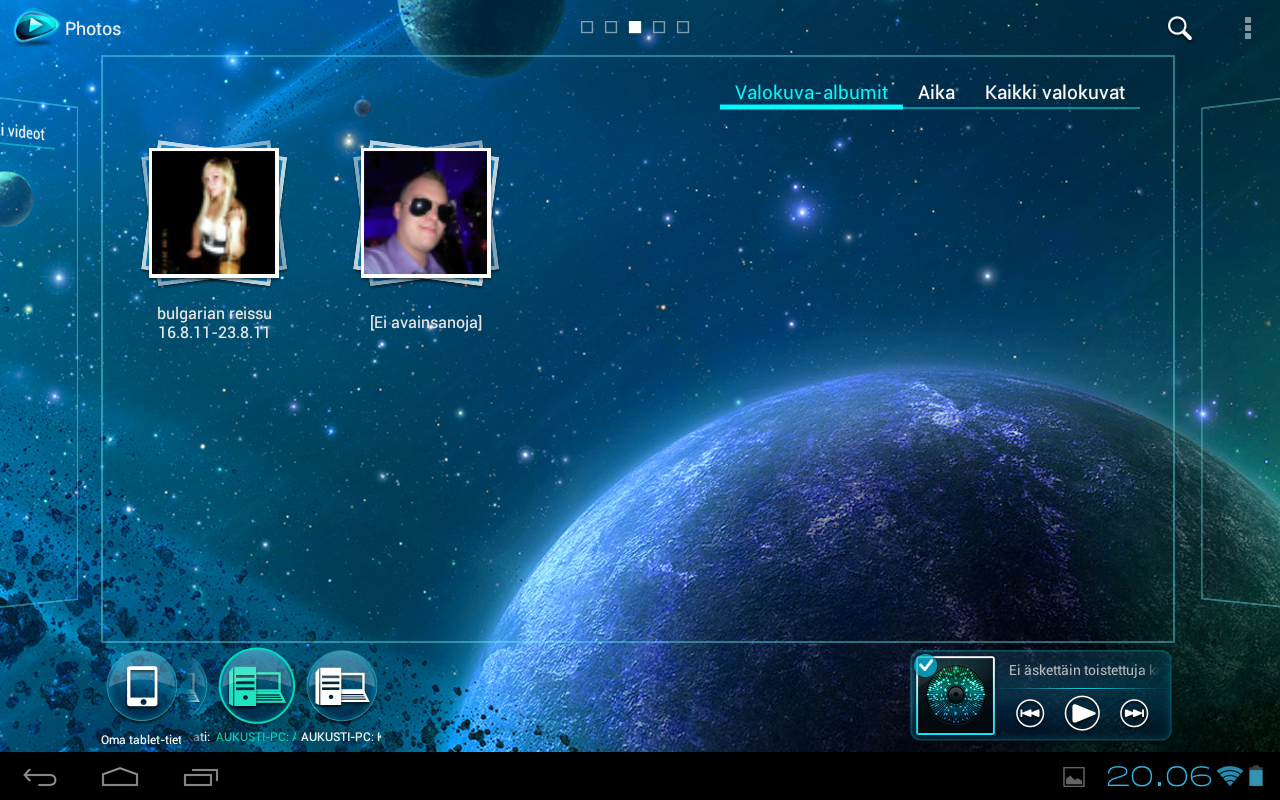Tap the '[Ei avainsanoja]' caption text
Screen dimensions: 1280x800
click(426, 322)
